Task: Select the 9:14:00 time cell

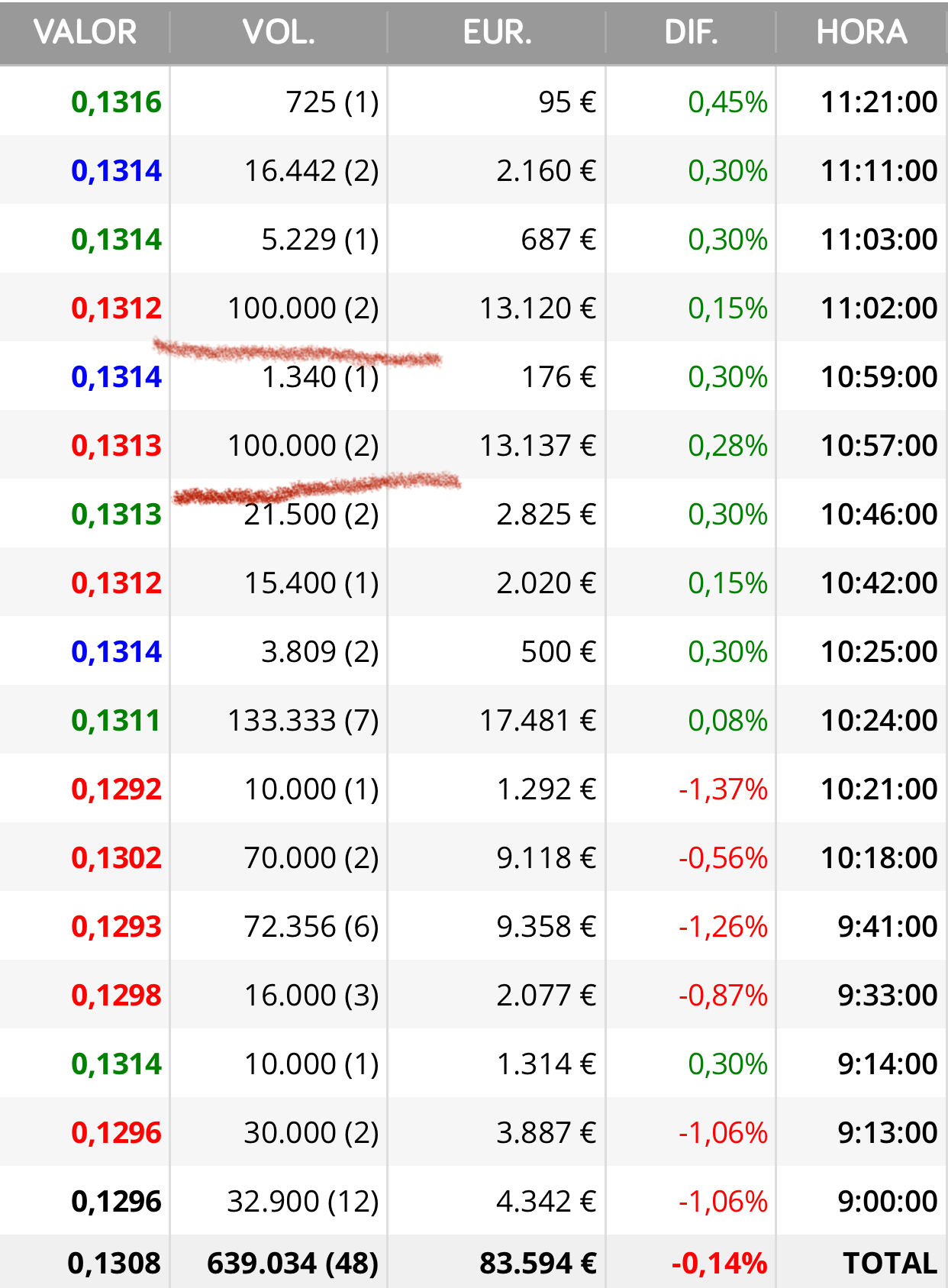Action: [887, 1064]
